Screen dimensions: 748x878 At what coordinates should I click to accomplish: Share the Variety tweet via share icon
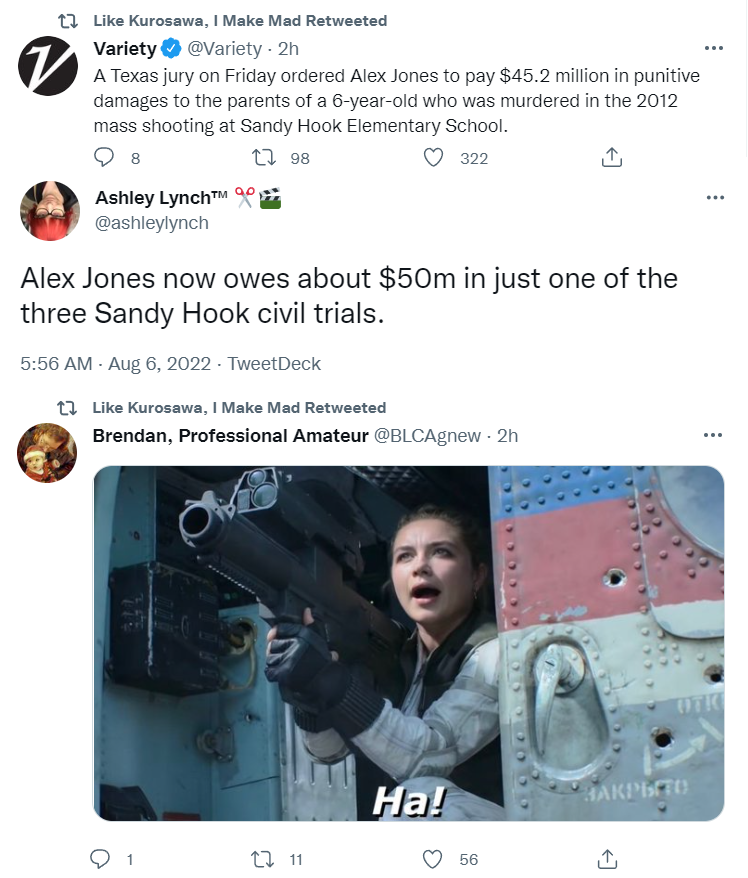pos(611,157)
